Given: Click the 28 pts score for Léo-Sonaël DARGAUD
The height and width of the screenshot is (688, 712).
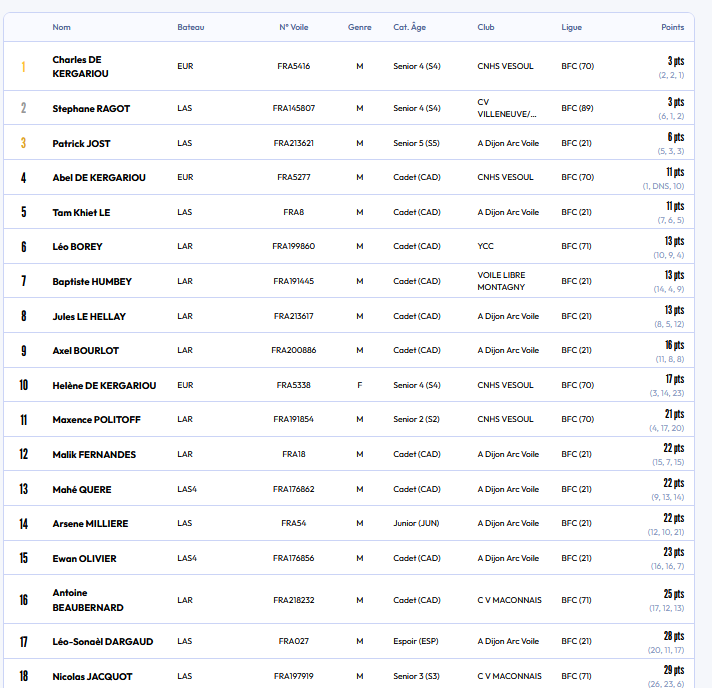Looking at the screenshot, I should click(x=673, y=636).
